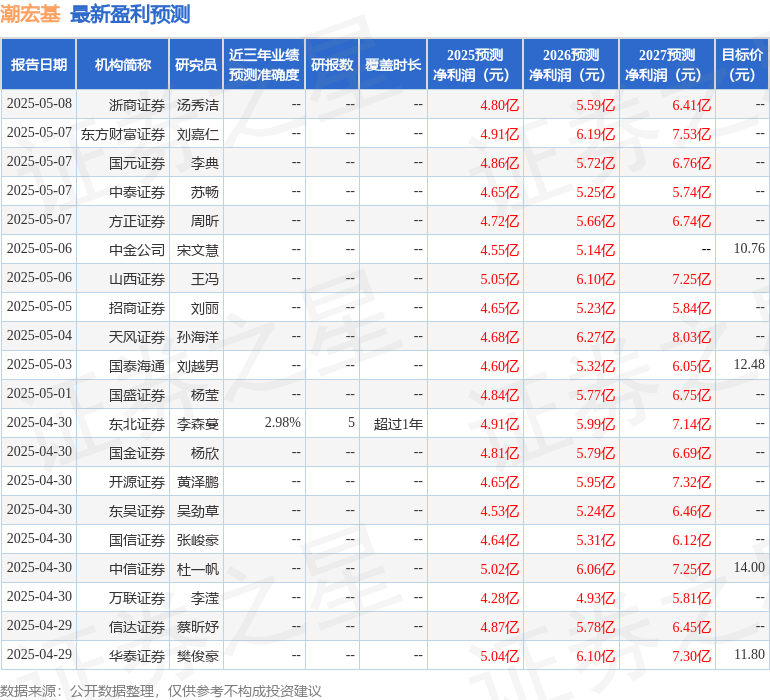The height and width of the screenshot is (700, 770).
Task: Click the 东方财富证券 institution cell
Action: pos(123,134)
